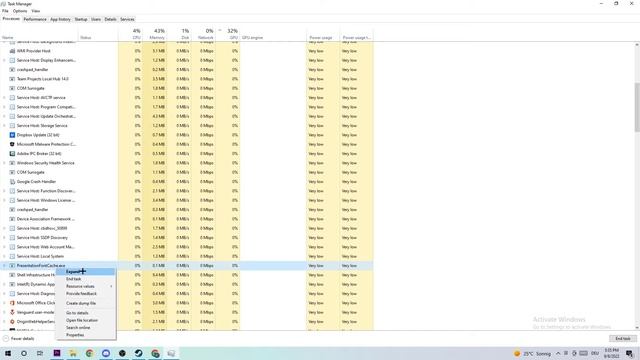Expand Service Host: Update Orchestrator row
The width and height of the screenshot is (640, 360).
tap(4, 116)
